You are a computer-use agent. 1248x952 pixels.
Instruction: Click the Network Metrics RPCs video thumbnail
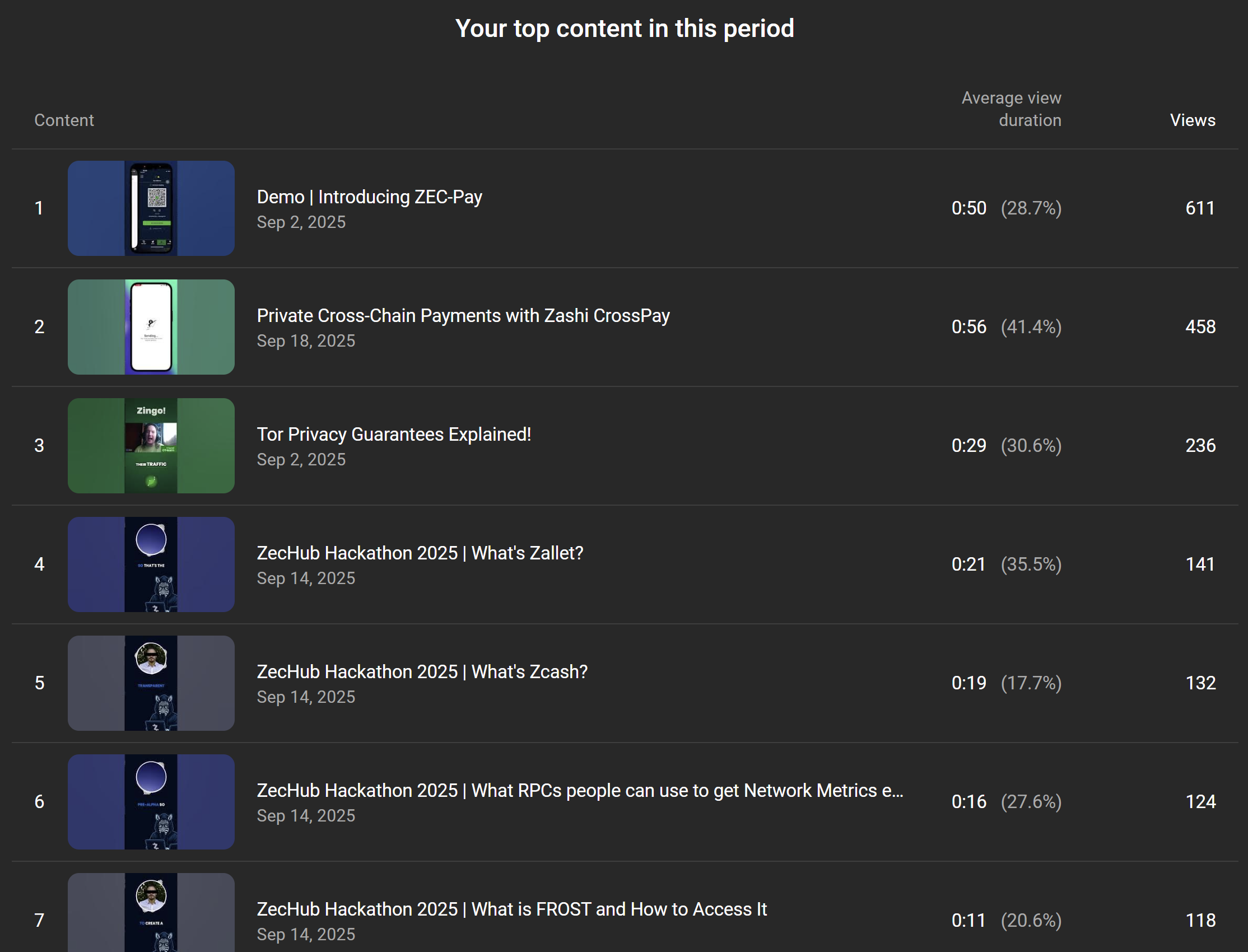pyautogui.click(x=151, y=801)
